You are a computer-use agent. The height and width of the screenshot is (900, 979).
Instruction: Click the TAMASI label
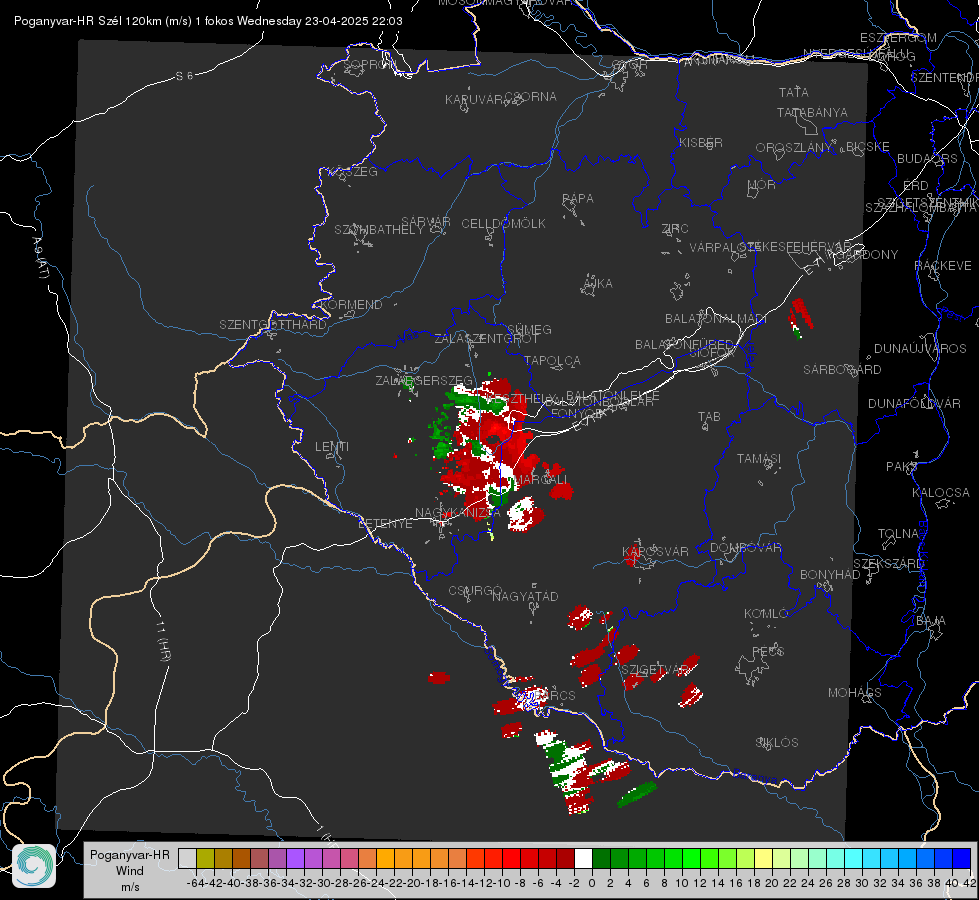(x=759, y=458)
